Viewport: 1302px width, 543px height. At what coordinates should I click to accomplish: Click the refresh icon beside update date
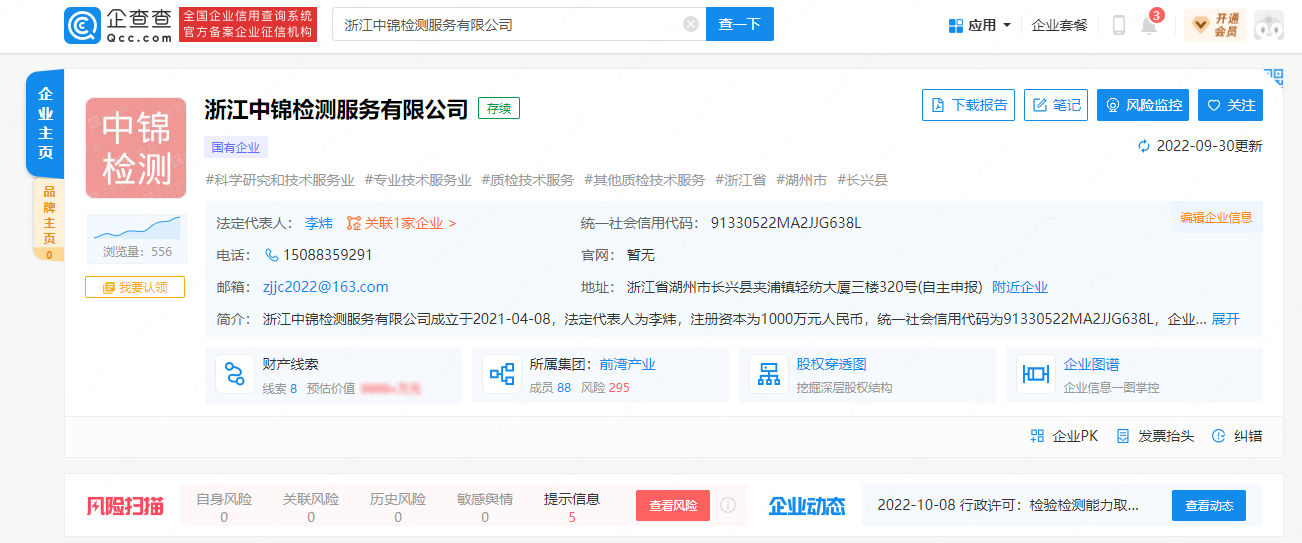(1144, 146)
